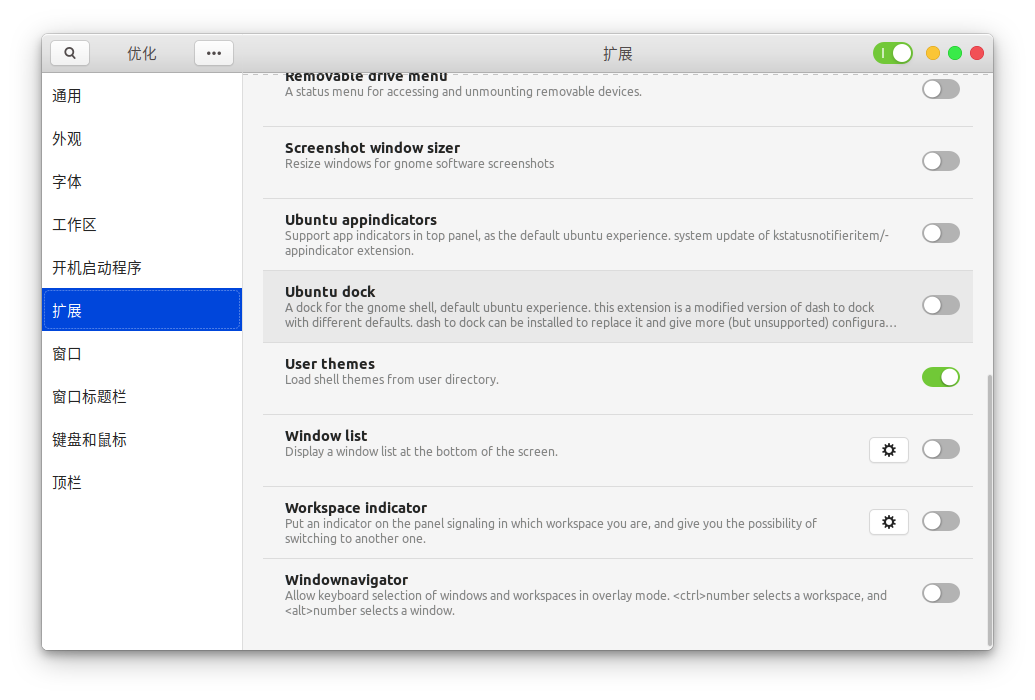
Task: Open the three-dots menu button
Action: pos(214,53)
